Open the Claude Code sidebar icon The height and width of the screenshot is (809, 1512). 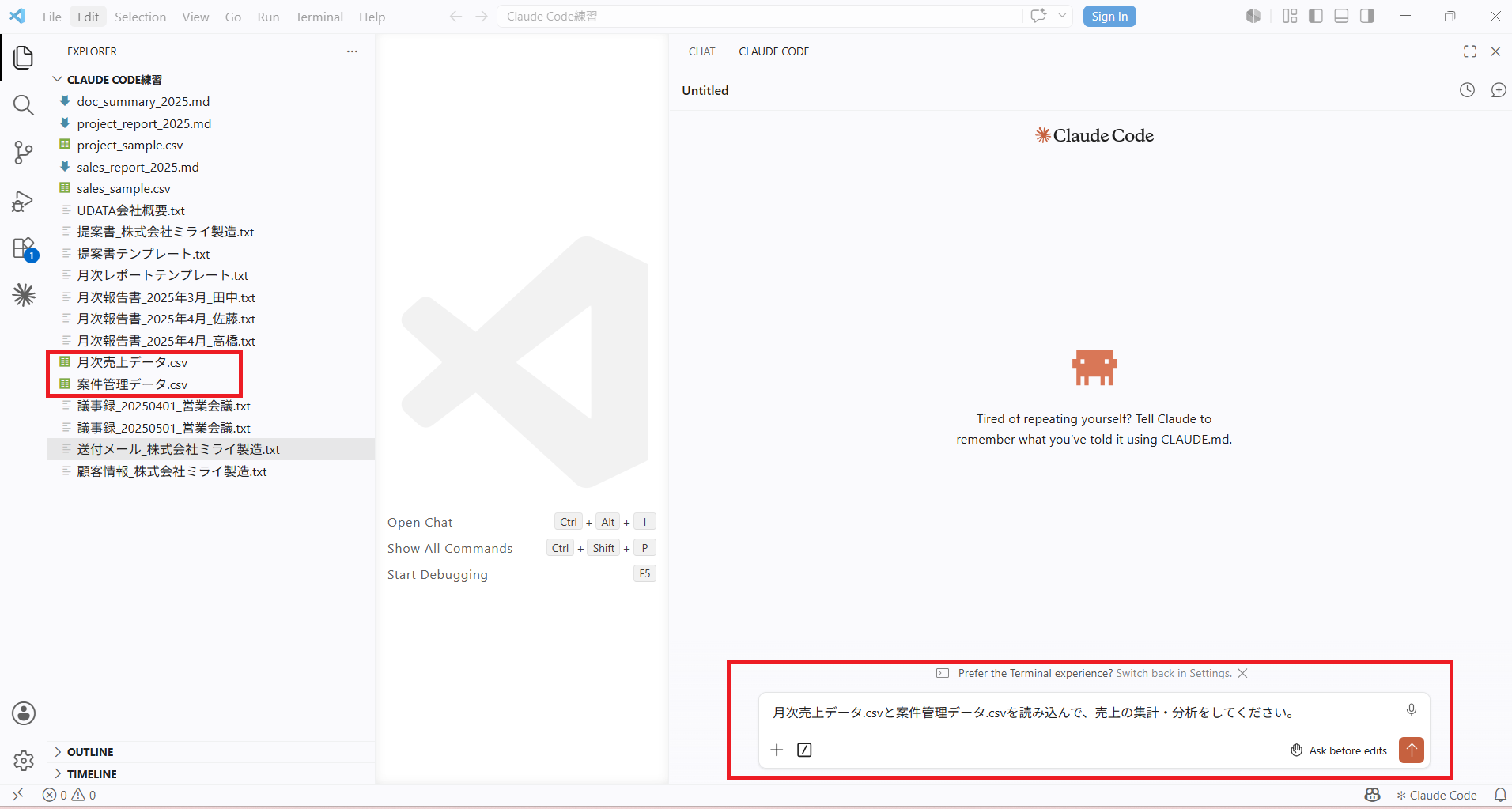[x=24, y=295]
